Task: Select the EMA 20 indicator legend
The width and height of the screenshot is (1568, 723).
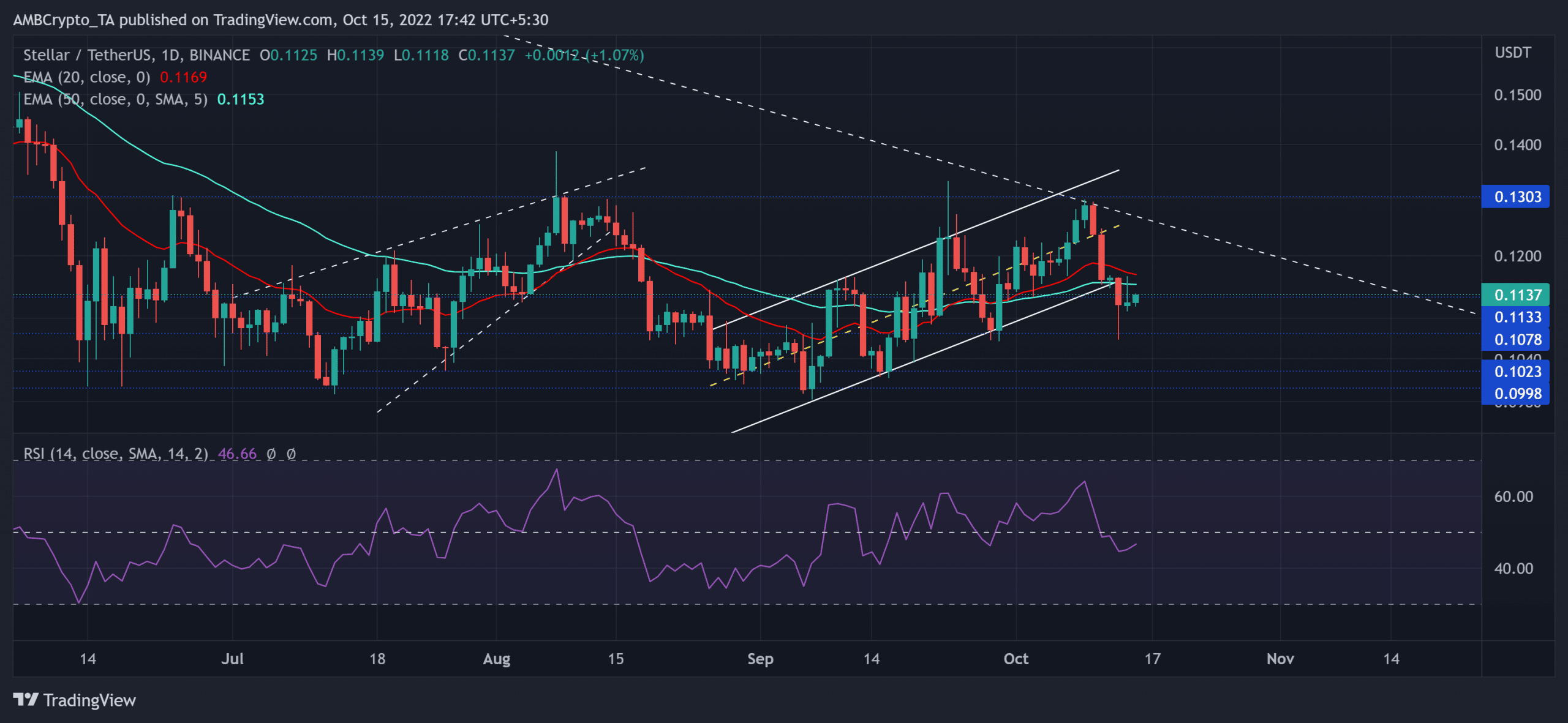Action: click(x=87, y=77)
